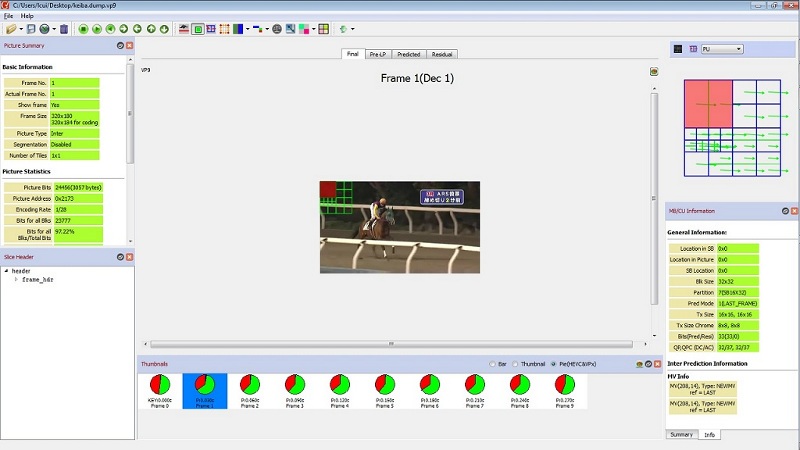Select the Thumbnail radio button option
The width and height of the screenshot is (800, 450).
(515, 364)
